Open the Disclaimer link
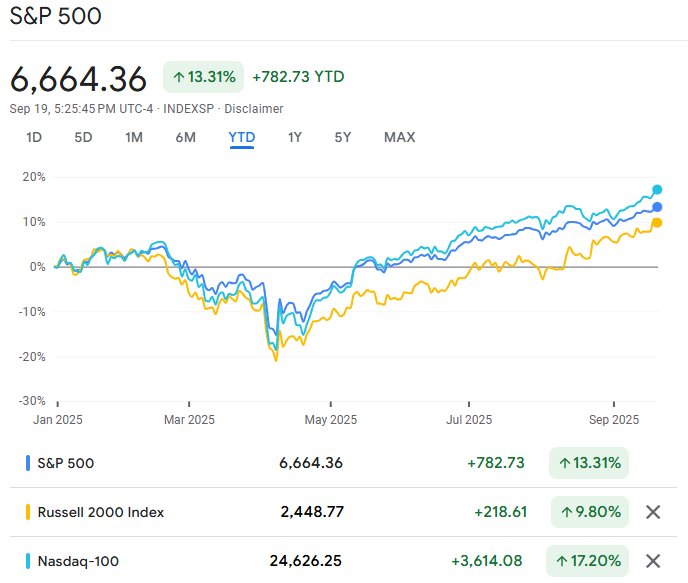This screenshot has height=583, width=688. [x=253, y=109]
